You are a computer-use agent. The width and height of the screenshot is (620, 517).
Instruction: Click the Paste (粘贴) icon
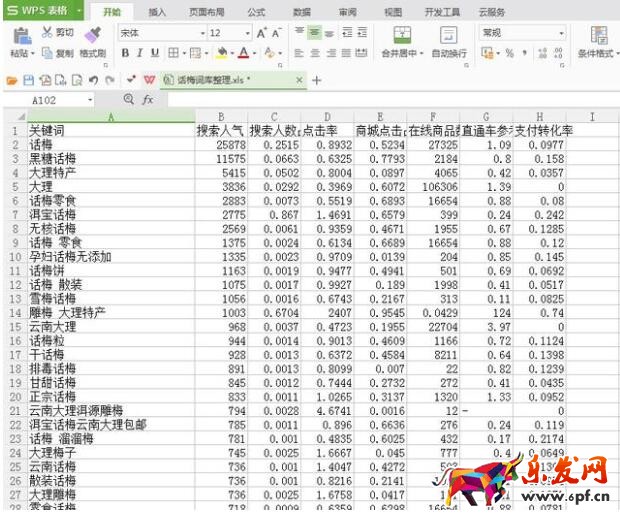(20, 35)
